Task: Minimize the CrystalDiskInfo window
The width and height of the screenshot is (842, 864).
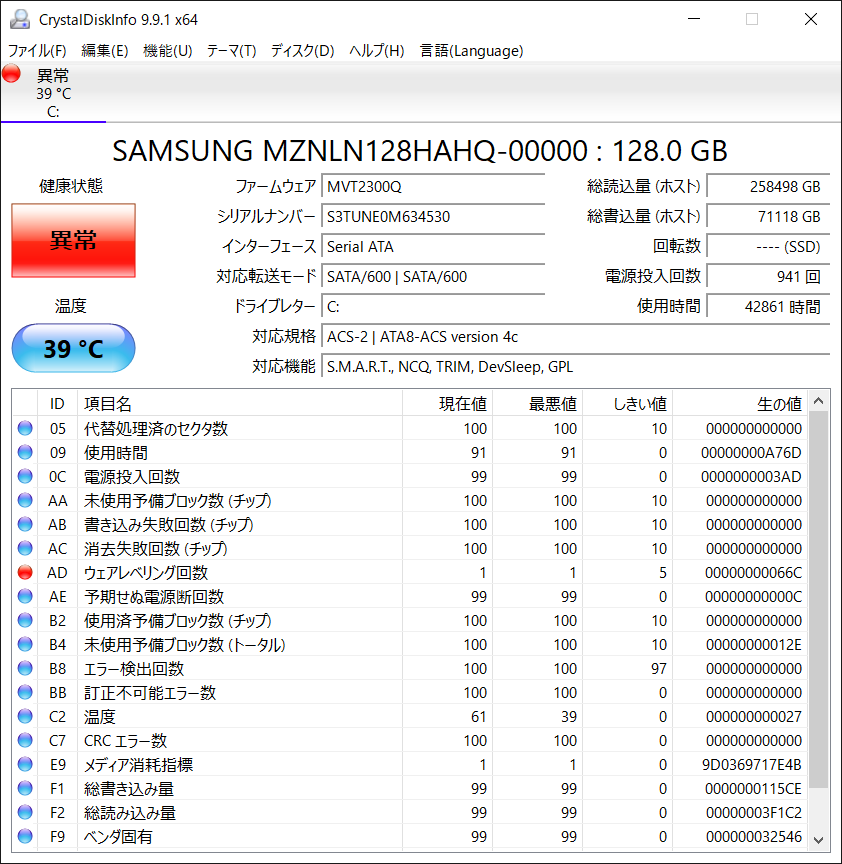Action: tap(694, 19)
